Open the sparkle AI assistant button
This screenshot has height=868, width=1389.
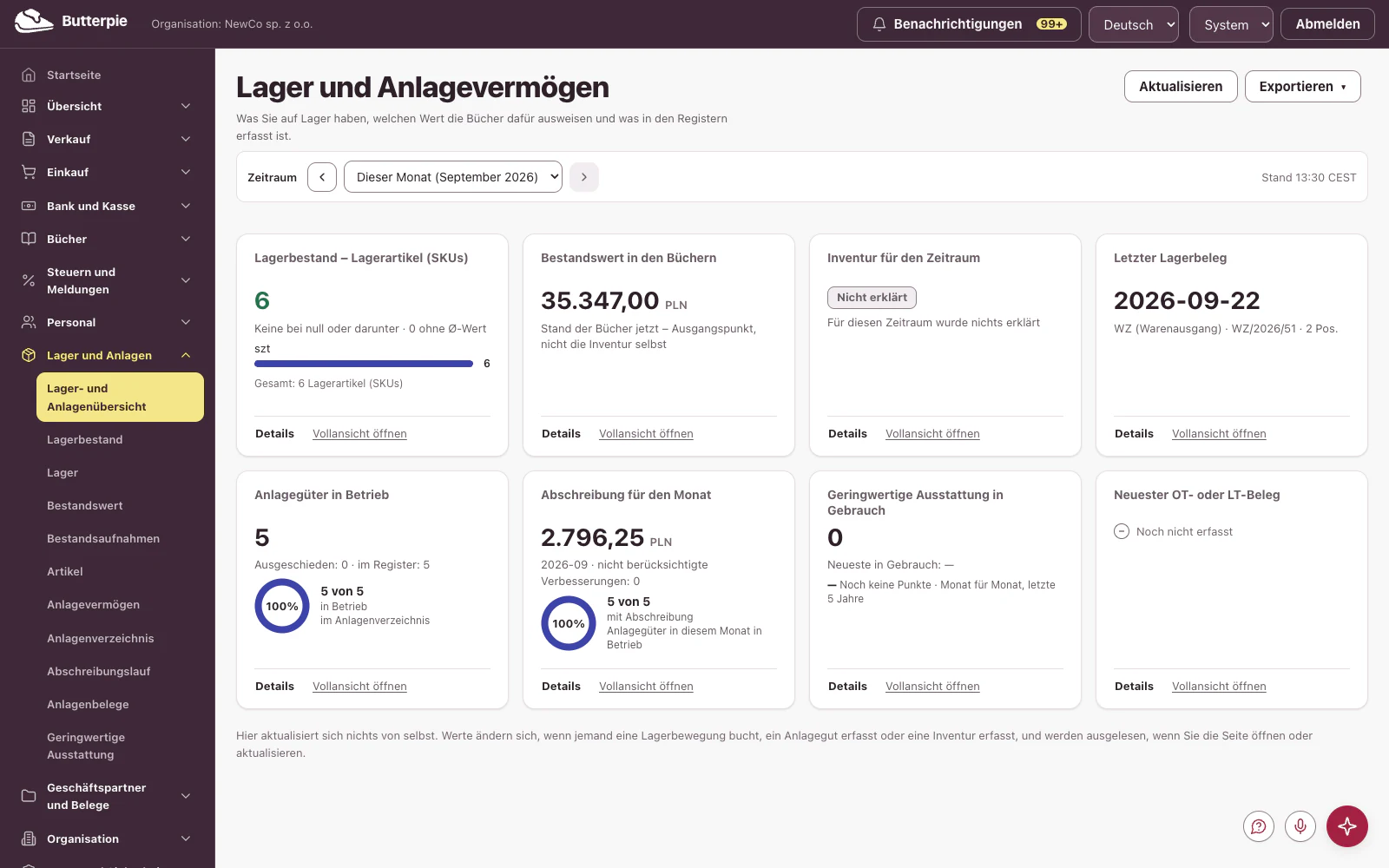click(x=1347, y=826)
